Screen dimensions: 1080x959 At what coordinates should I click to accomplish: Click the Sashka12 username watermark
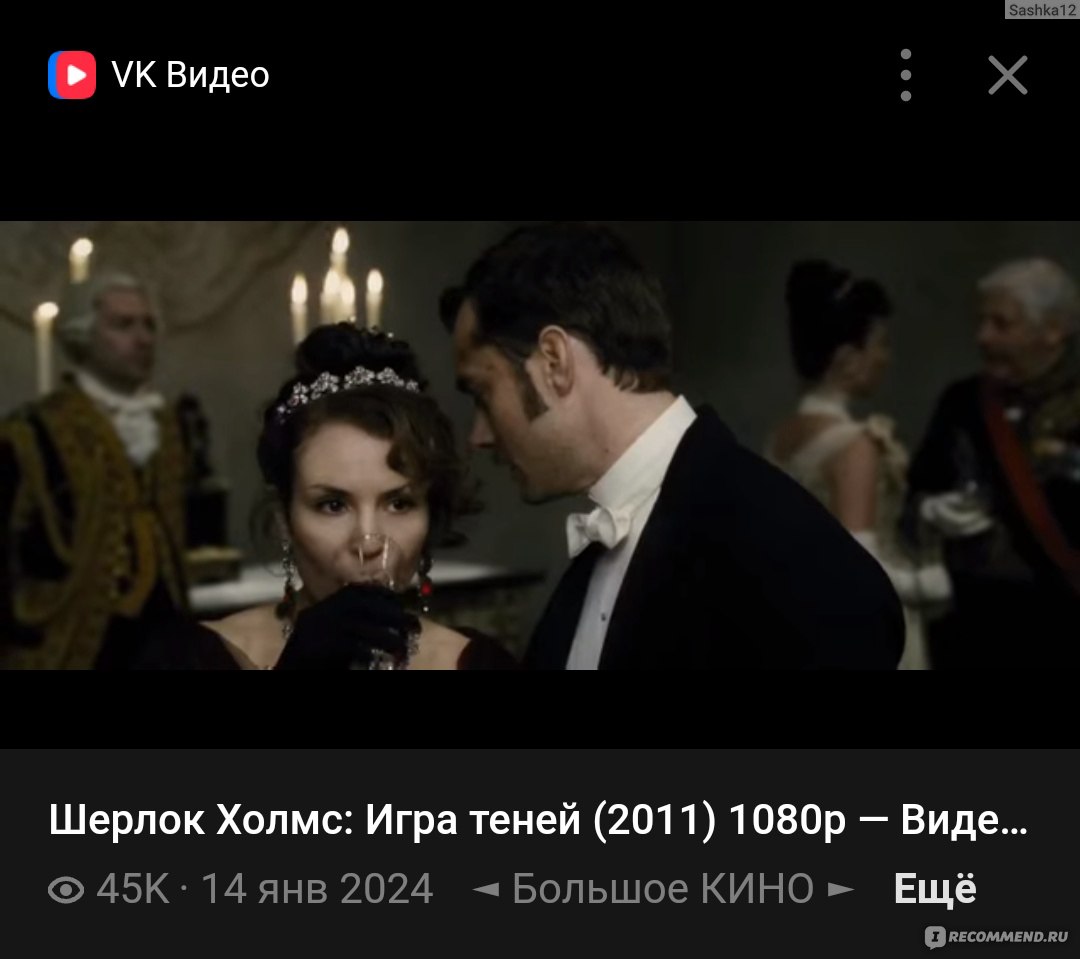[x=1041, y=10]
